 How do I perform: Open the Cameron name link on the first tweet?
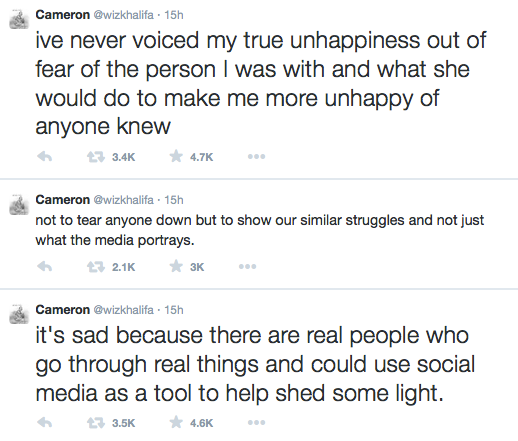coord(63,15)
